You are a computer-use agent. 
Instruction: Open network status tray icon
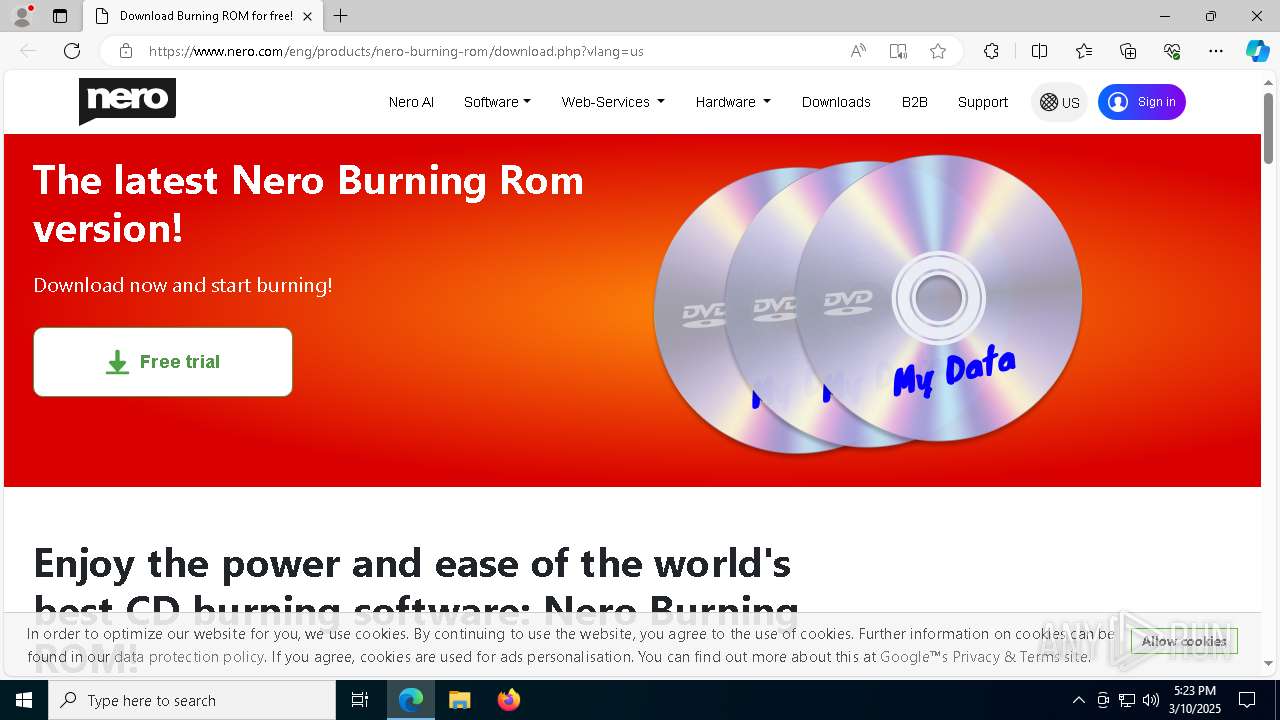pyautogui.click(x=1127, y=700)
